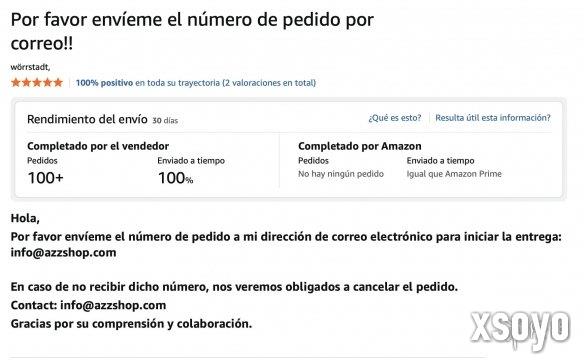Click 'Completado por Amazon' heading
This screenshot has width=584, height=360.
pos(360,146)
